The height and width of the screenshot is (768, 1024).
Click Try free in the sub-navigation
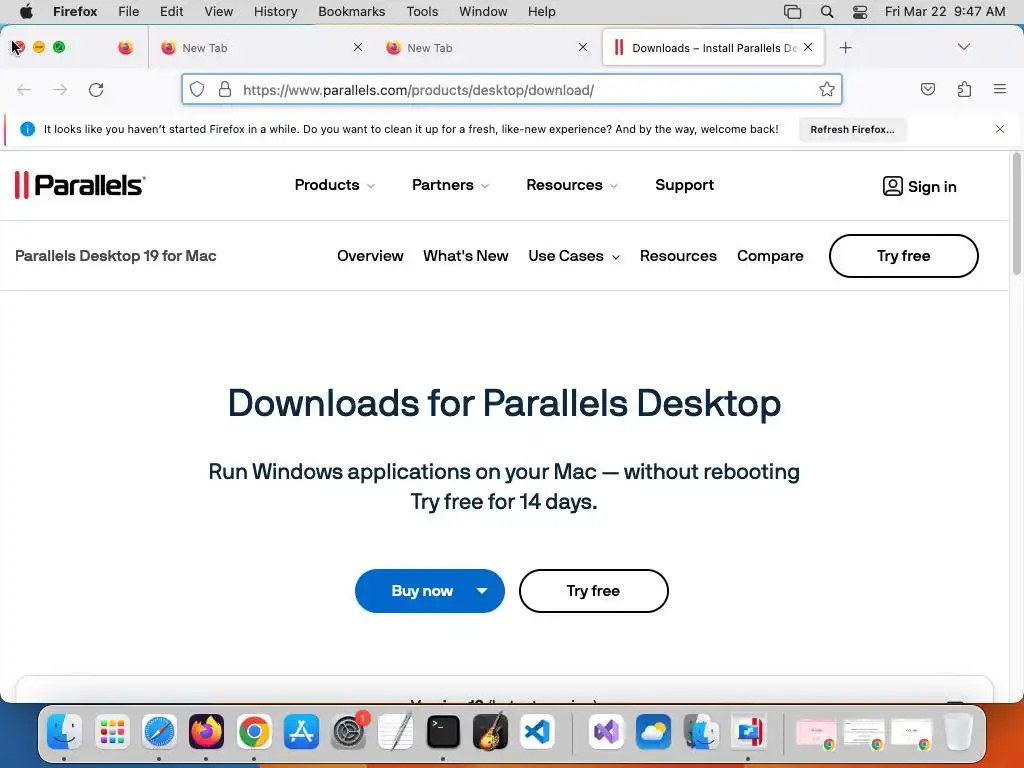click(x=903, y=256)
